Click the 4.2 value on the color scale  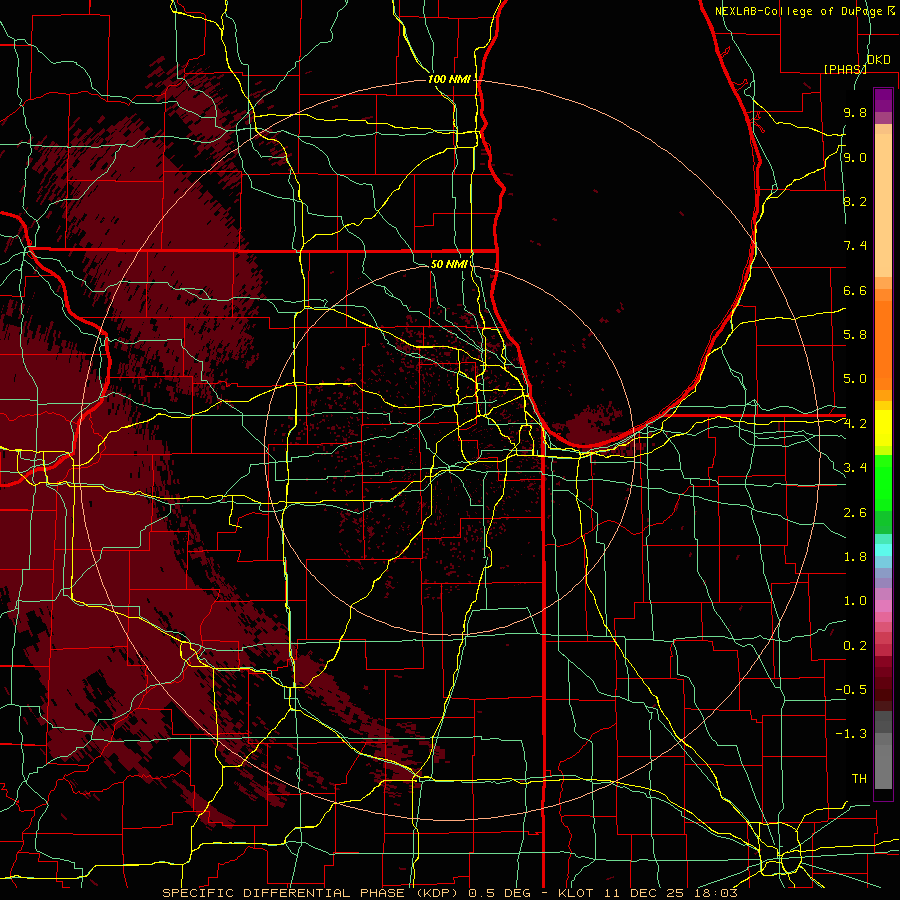pyautogui.click(x=855, y=424)
